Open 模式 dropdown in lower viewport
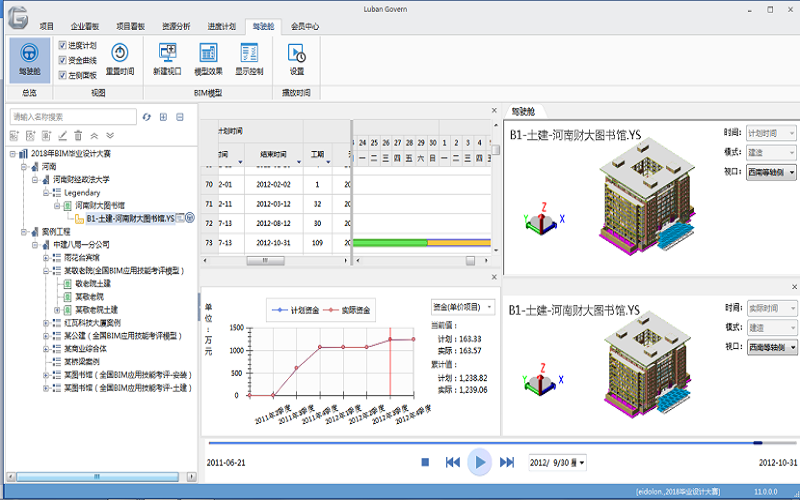 pyautogui.click(x=771, y=328)
